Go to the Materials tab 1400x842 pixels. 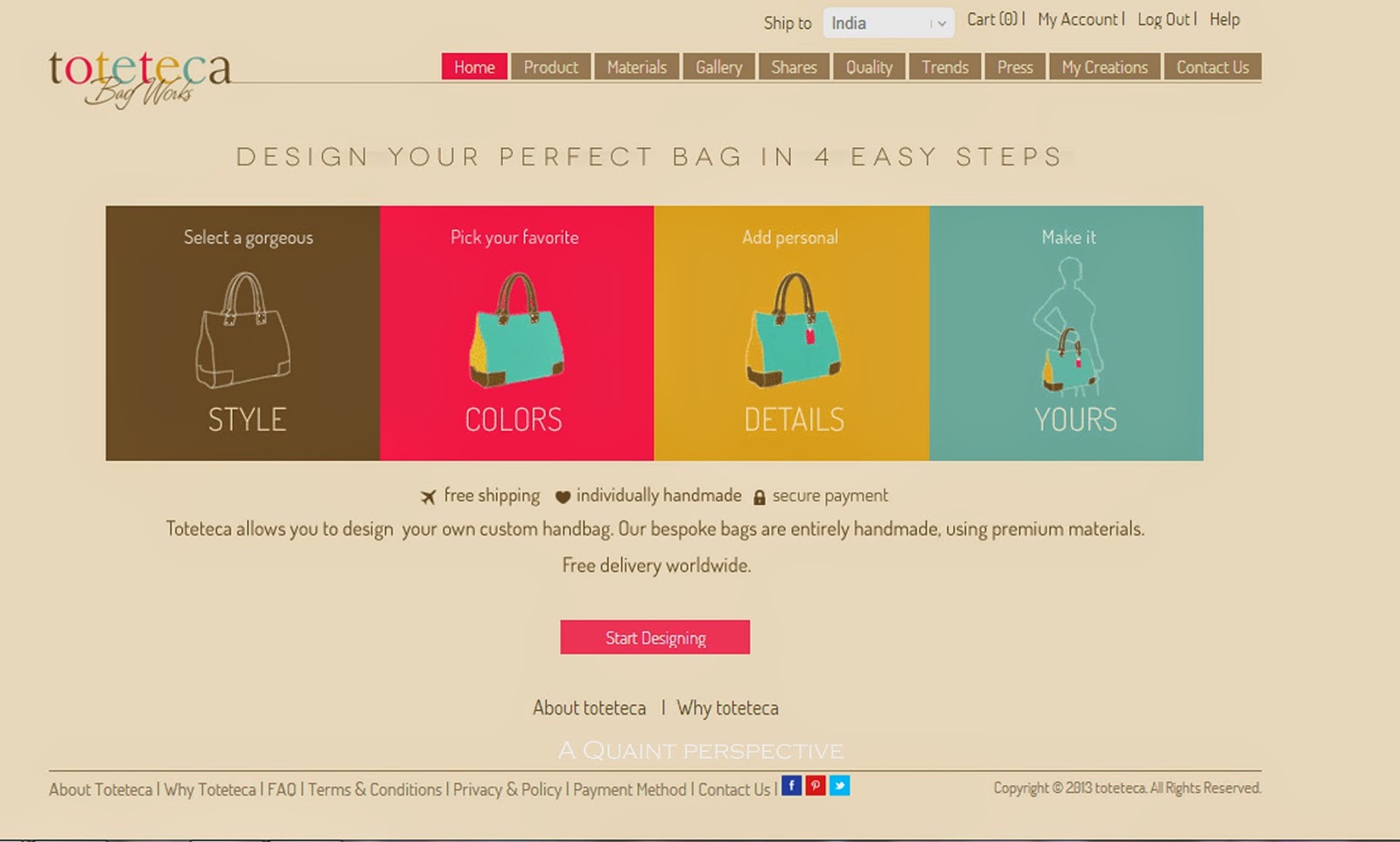tap(637, 67)
